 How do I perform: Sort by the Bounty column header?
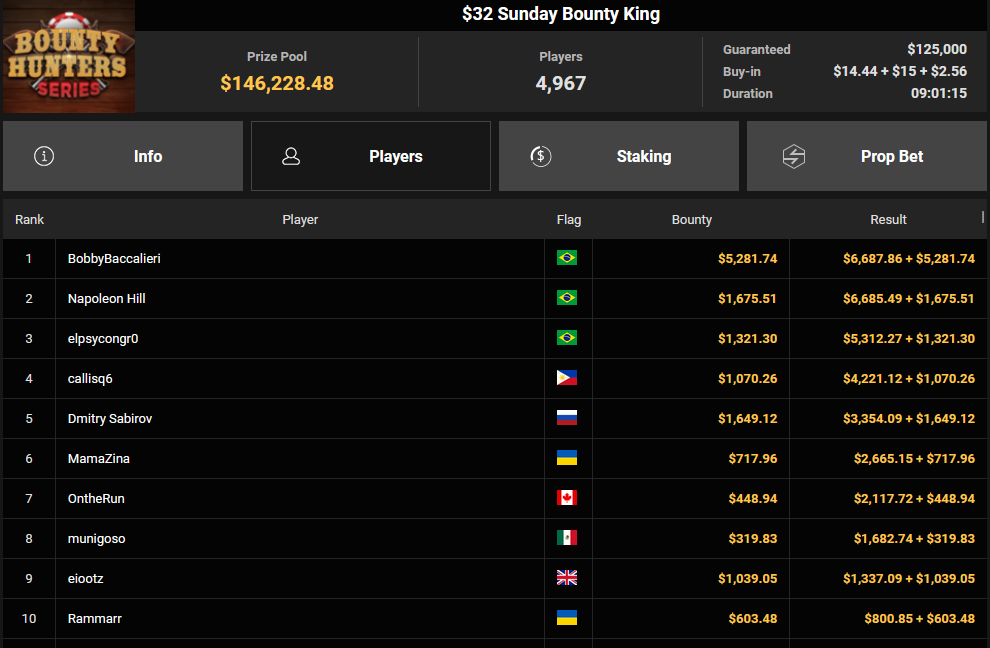pyautogui.click(x=692, y=220)
